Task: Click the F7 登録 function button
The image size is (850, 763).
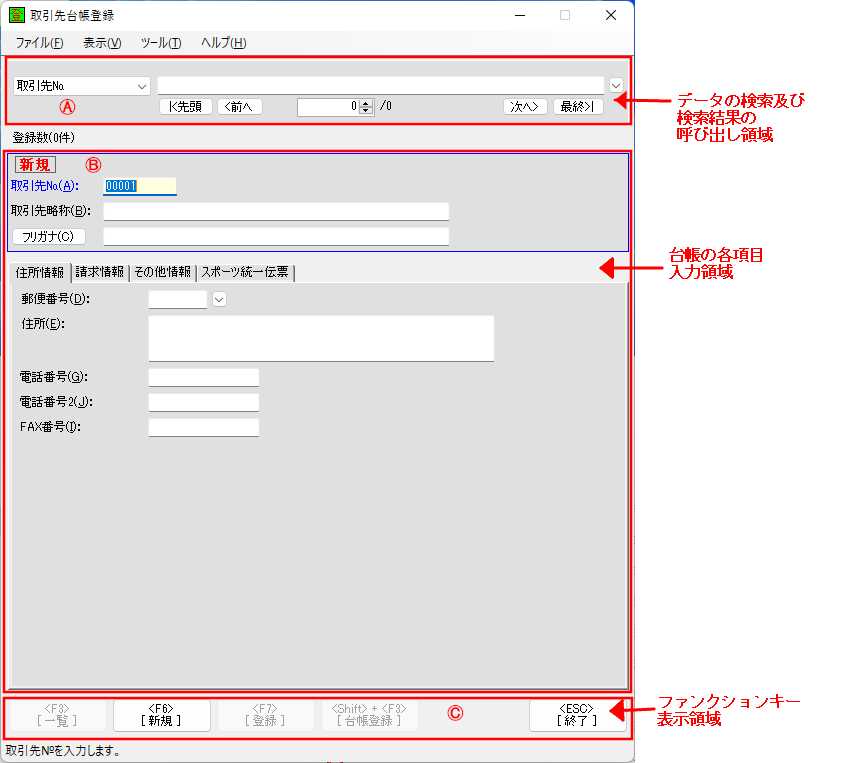Action: point(266,715)
